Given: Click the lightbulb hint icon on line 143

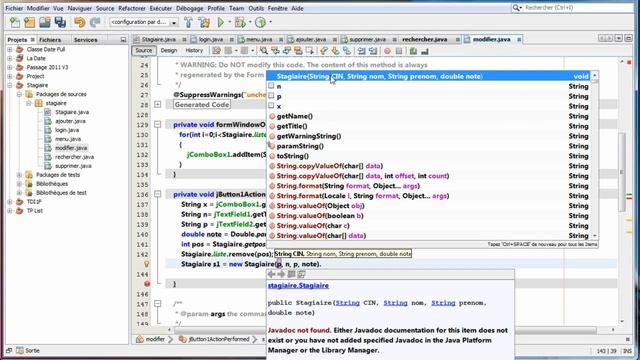Looking at the screenshot, I should [147, 264].
